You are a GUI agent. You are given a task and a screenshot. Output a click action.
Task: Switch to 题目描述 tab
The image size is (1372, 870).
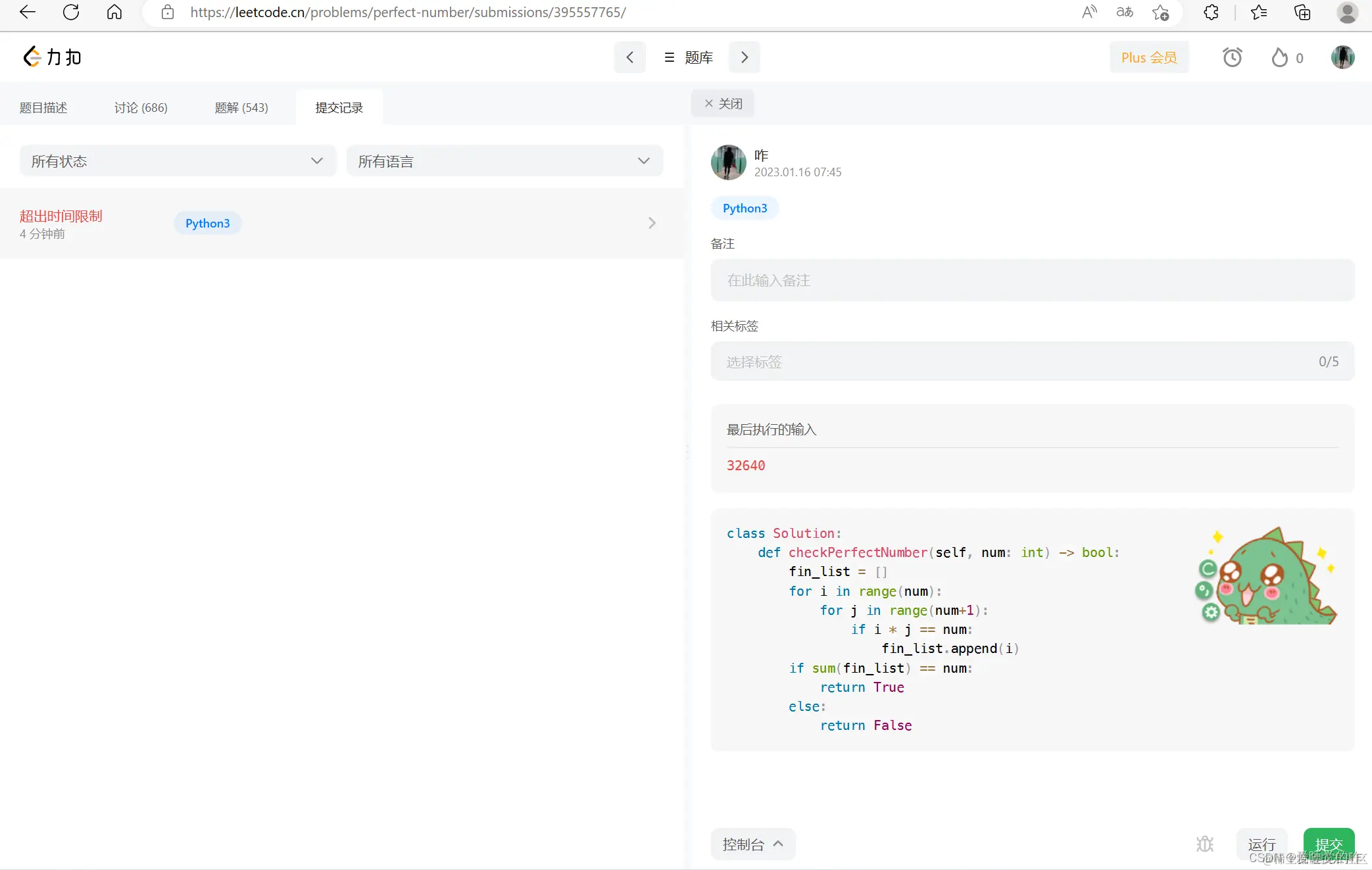tap(43, 107)
